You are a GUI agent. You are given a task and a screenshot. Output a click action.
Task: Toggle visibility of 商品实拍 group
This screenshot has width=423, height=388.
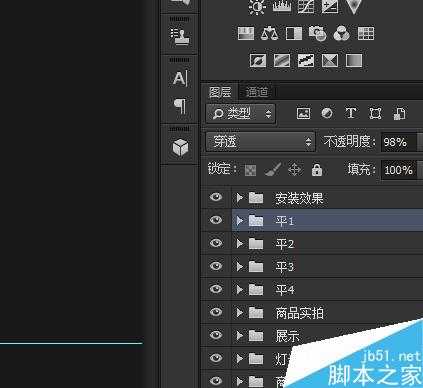[x=216, y=312]
